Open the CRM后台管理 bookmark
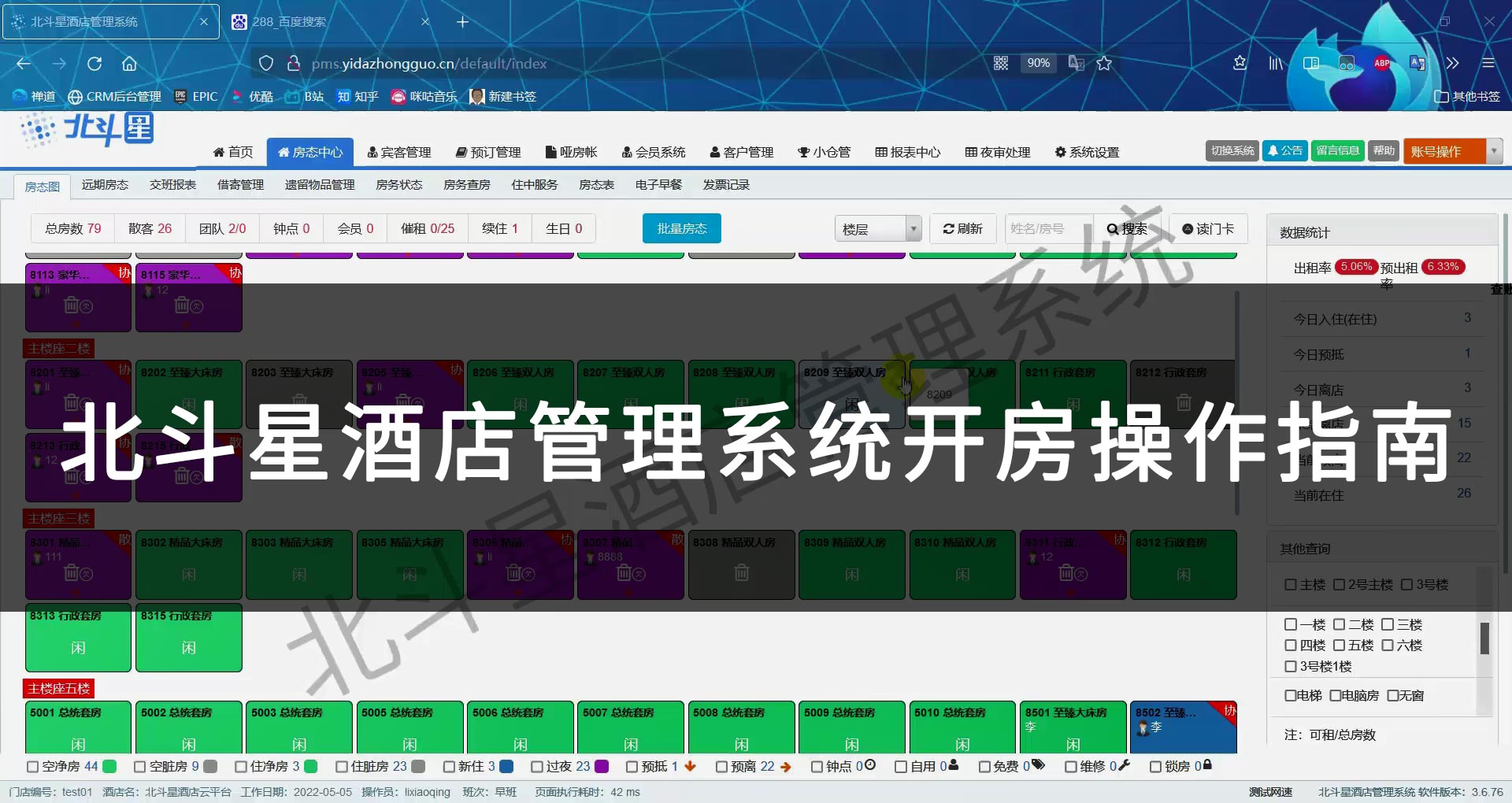1512x803 pixels. coord(115,96)
